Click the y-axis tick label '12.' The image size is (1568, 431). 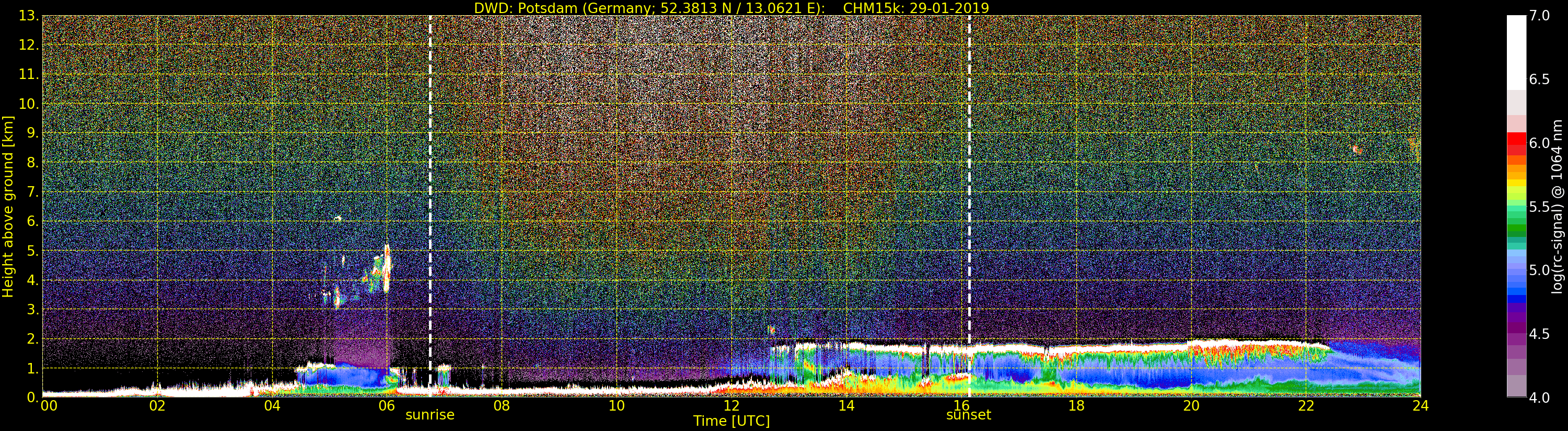point(29,45)
